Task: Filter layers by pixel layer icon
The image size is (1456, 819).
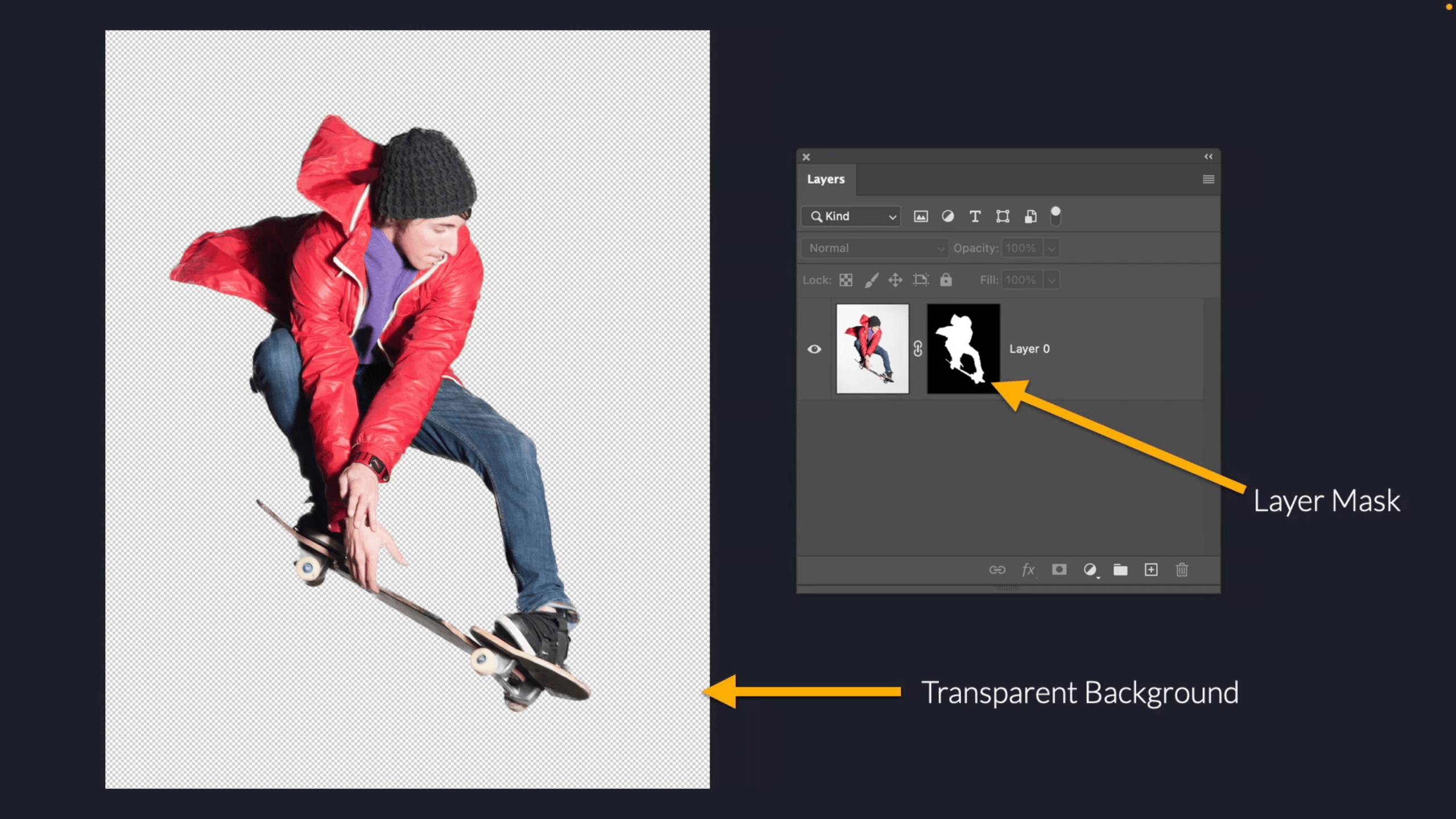Action: tap(920, 216)
